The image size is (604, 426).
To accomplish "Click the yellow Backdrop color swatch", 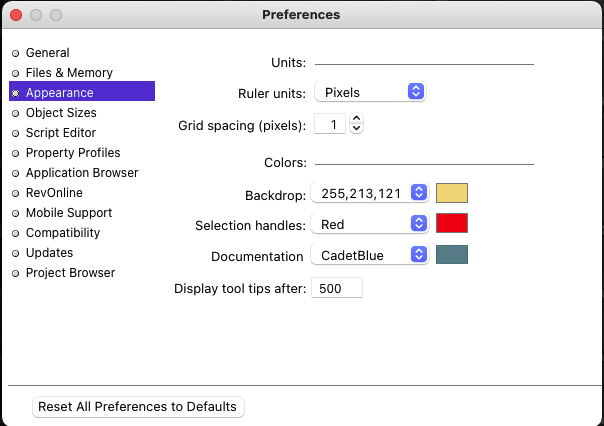I will [x=452, y=193].
